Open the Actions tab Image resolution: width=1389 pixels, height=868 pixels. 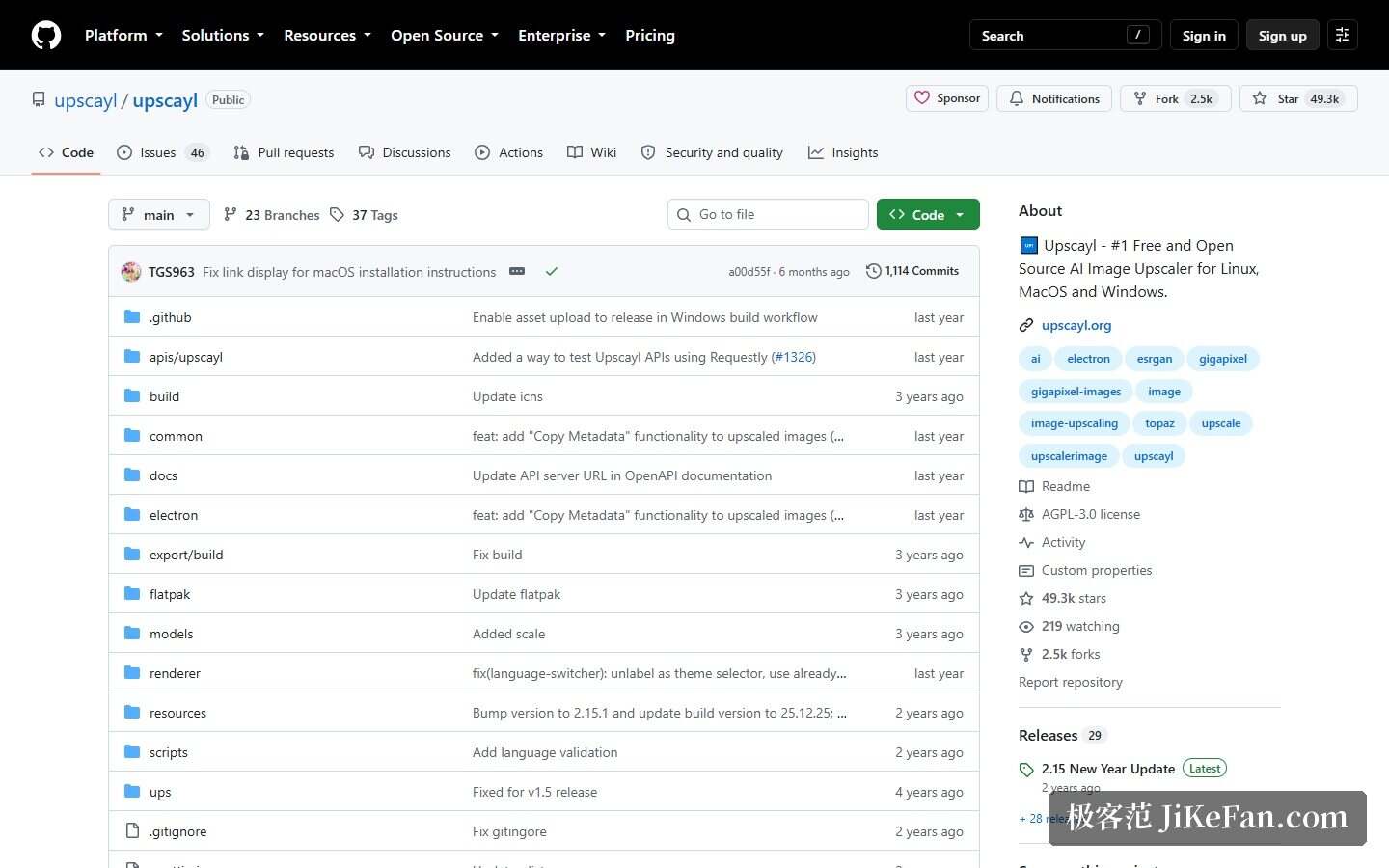(508, 152)
